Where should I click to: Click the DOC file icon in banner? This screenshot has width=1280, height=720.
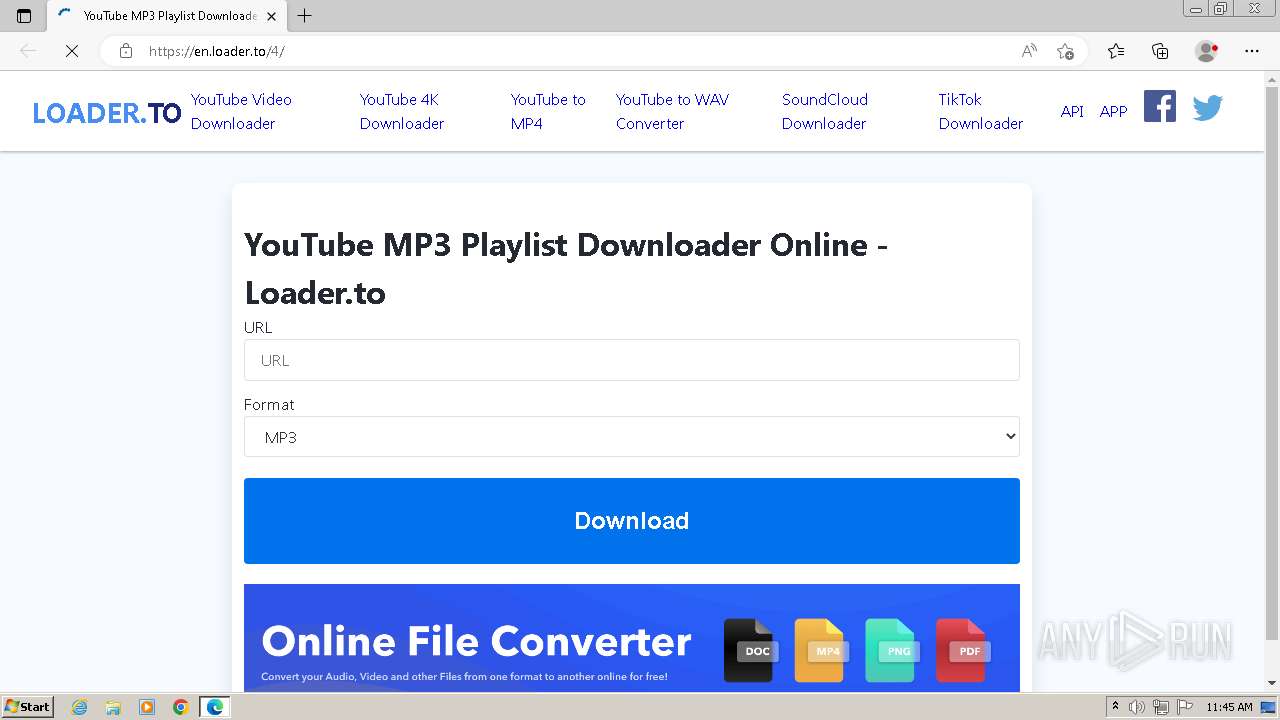pos(749,650)
